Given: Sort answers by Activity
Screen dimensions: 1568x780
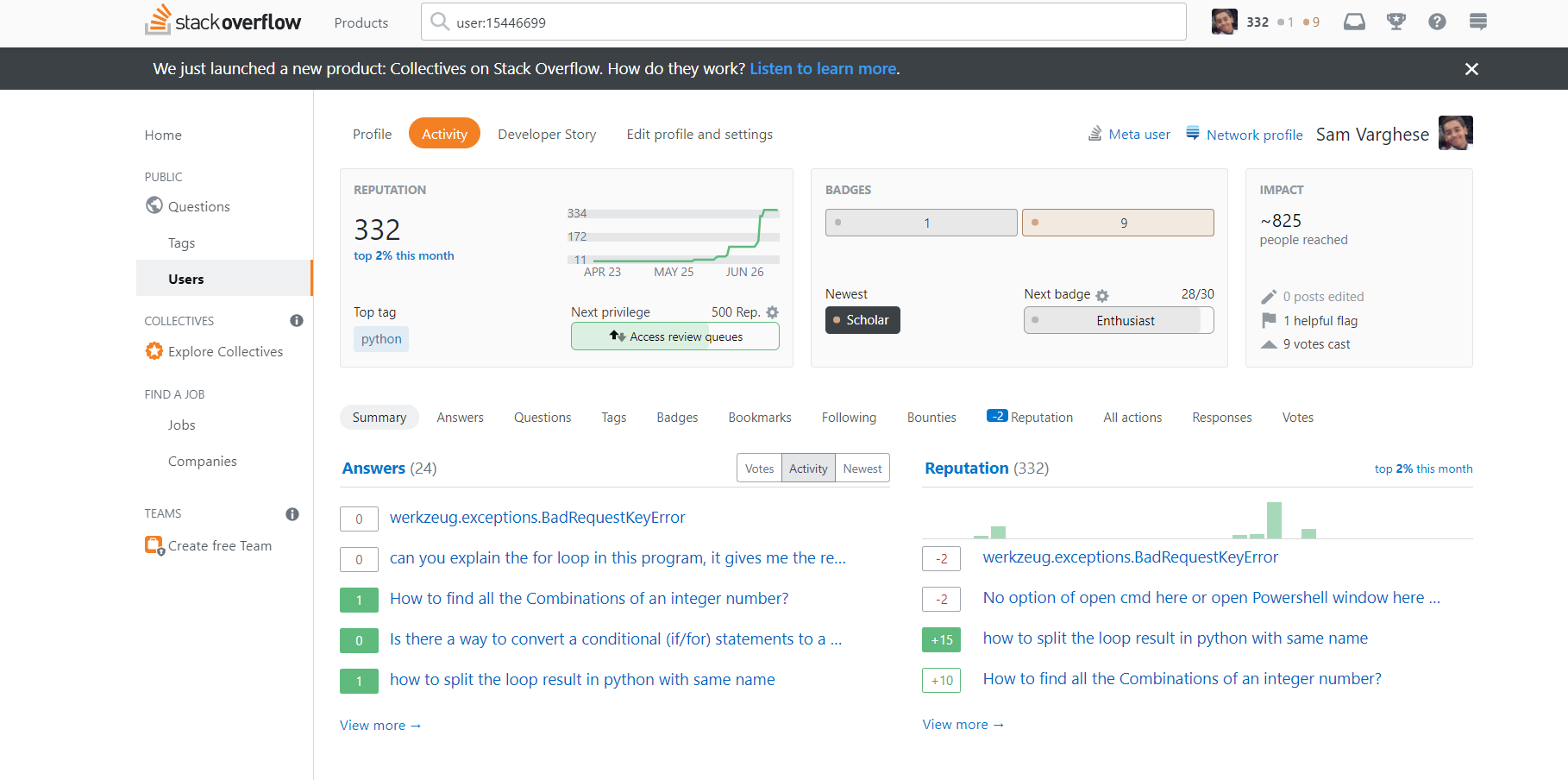Looking at the screenshot, I should point(808,468).
